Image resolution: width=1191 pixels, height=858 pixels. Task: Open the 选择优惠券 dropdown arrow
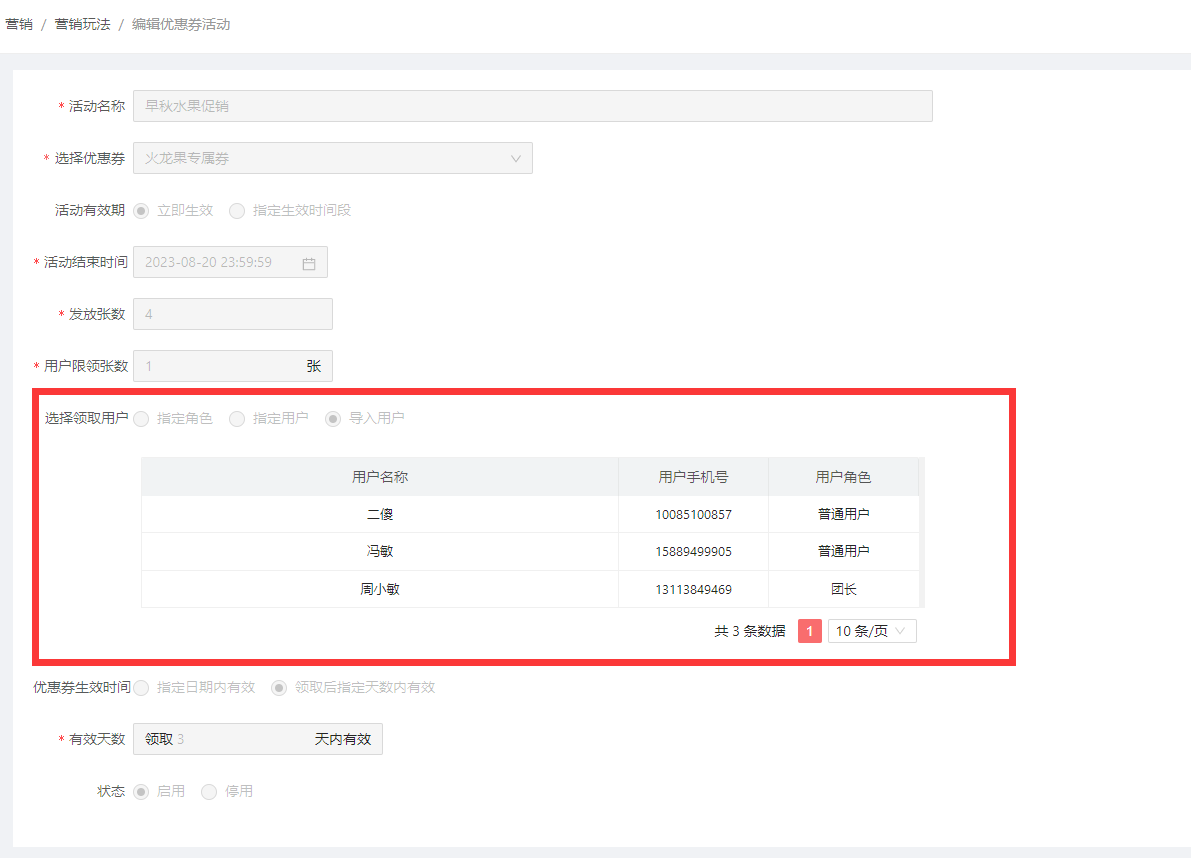516,158
